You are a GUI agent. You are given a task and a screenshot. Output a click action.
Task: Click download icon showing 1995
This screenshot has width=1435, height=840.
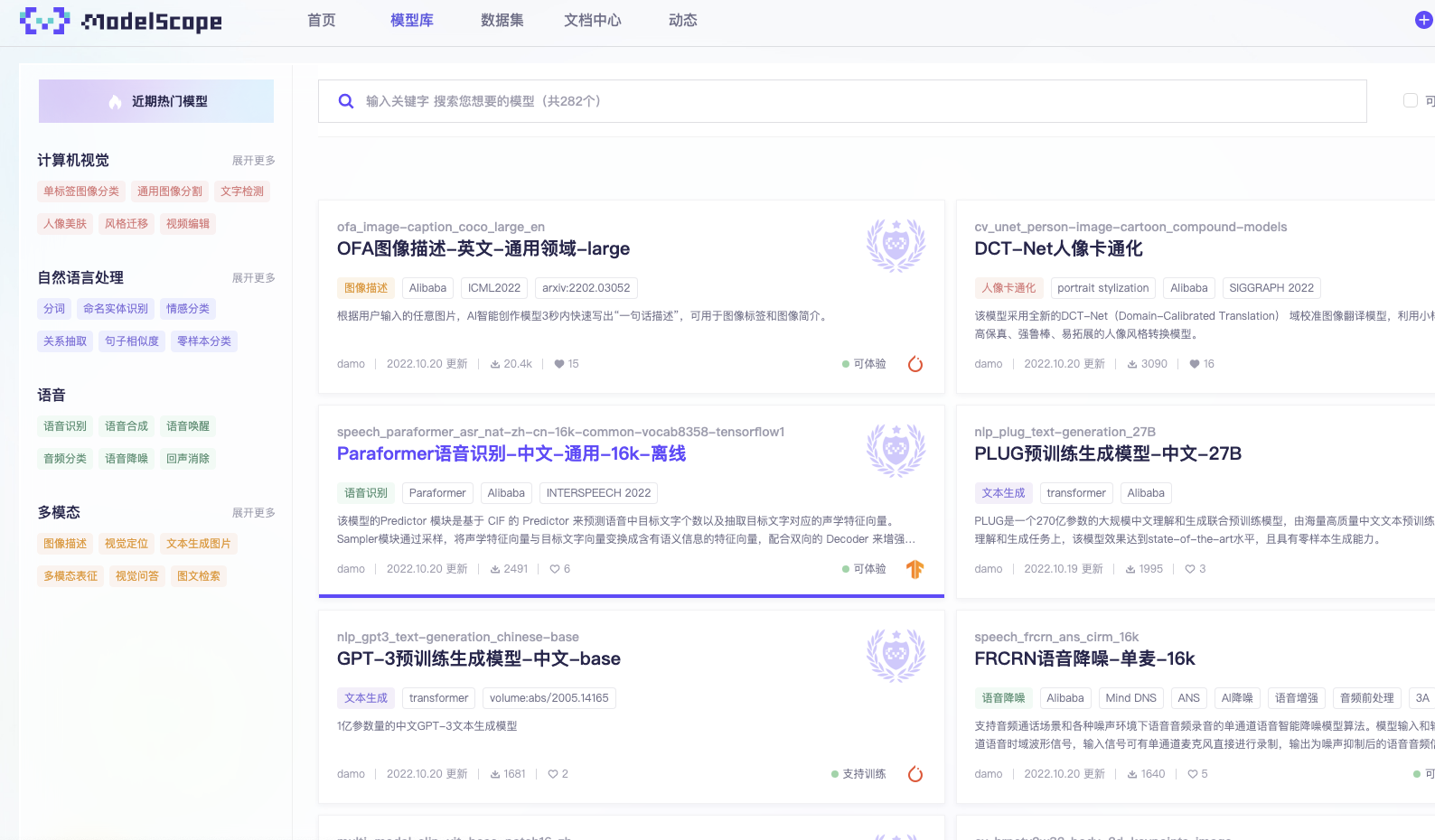click(x=1130, y=569)
